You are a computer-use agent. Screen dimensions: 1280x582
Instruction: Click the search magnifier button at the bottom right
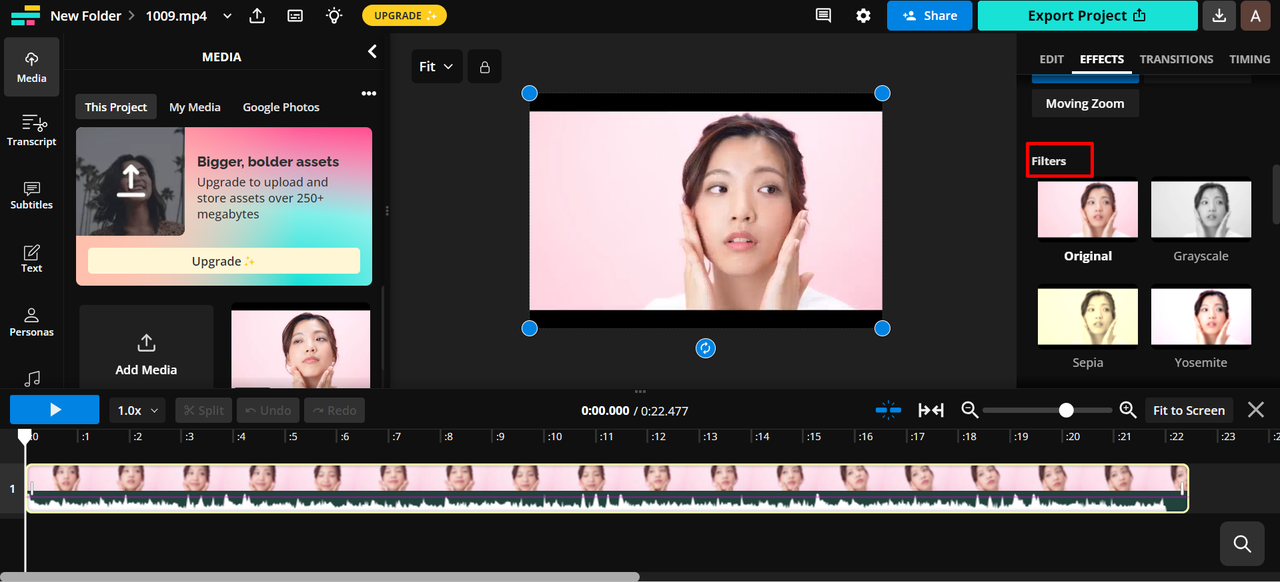coord(1242,544)
